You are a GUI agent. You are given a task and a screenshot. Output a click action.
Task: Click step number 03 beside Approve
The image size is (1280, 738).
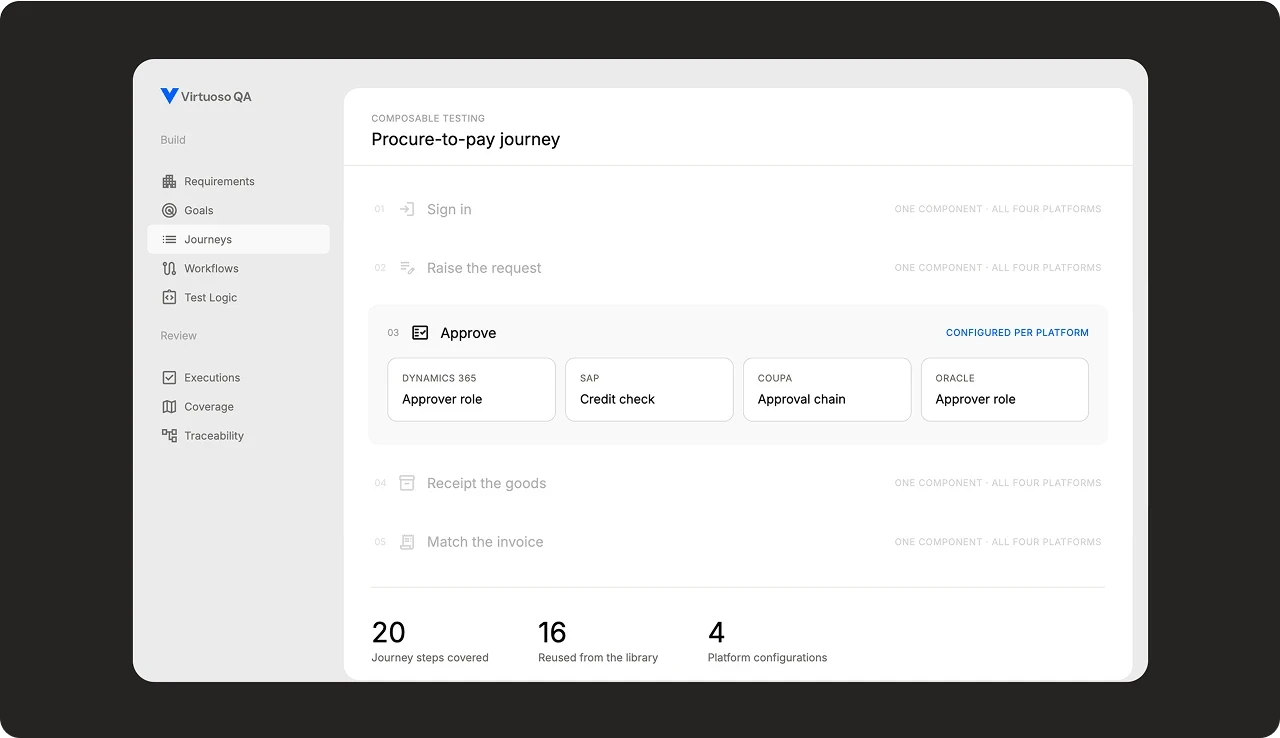pyautogui.click(x=393, y=333)
